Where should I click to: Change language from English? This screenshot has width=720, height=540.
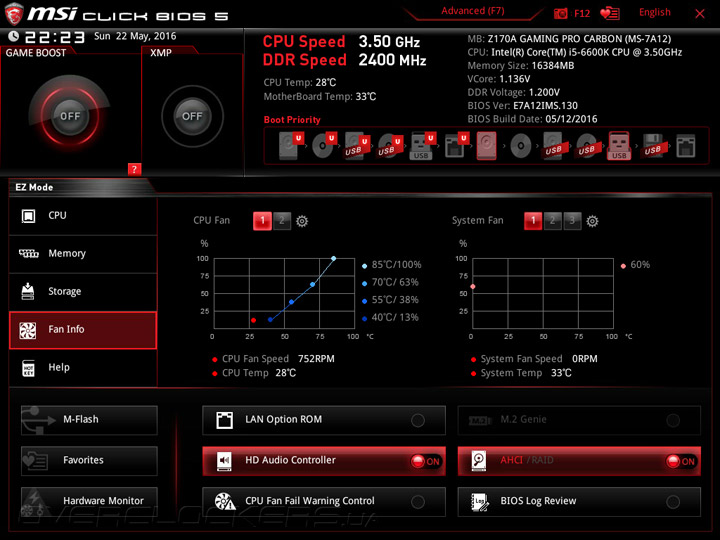click(x=654, y=12)
